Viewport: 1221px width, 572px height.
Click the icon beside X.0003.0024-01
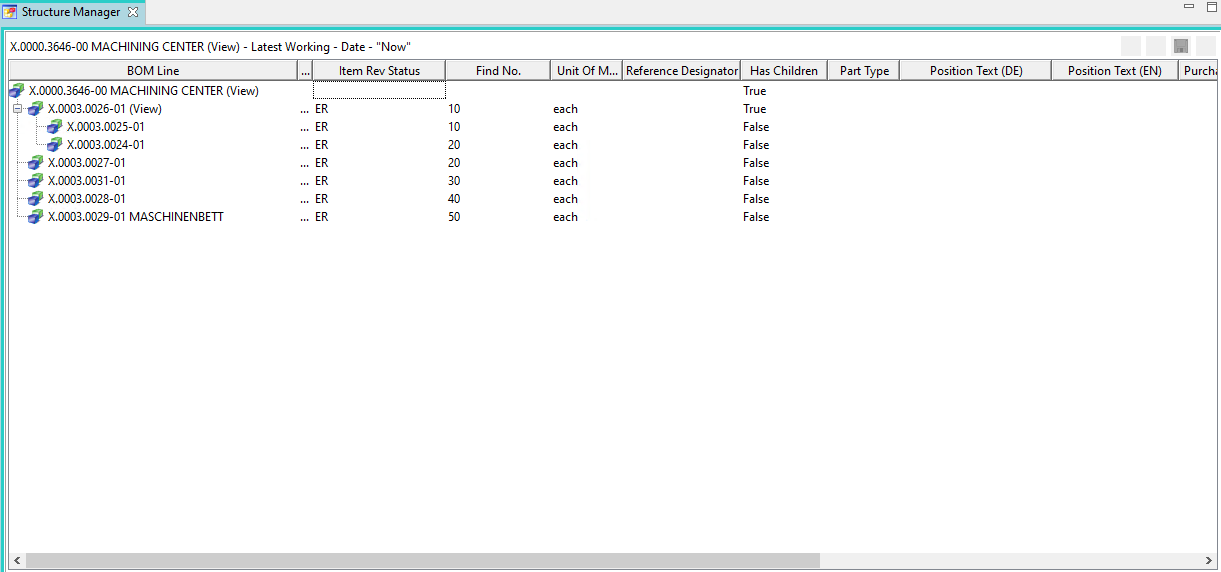pyautogui.click(x=55, y=145)
